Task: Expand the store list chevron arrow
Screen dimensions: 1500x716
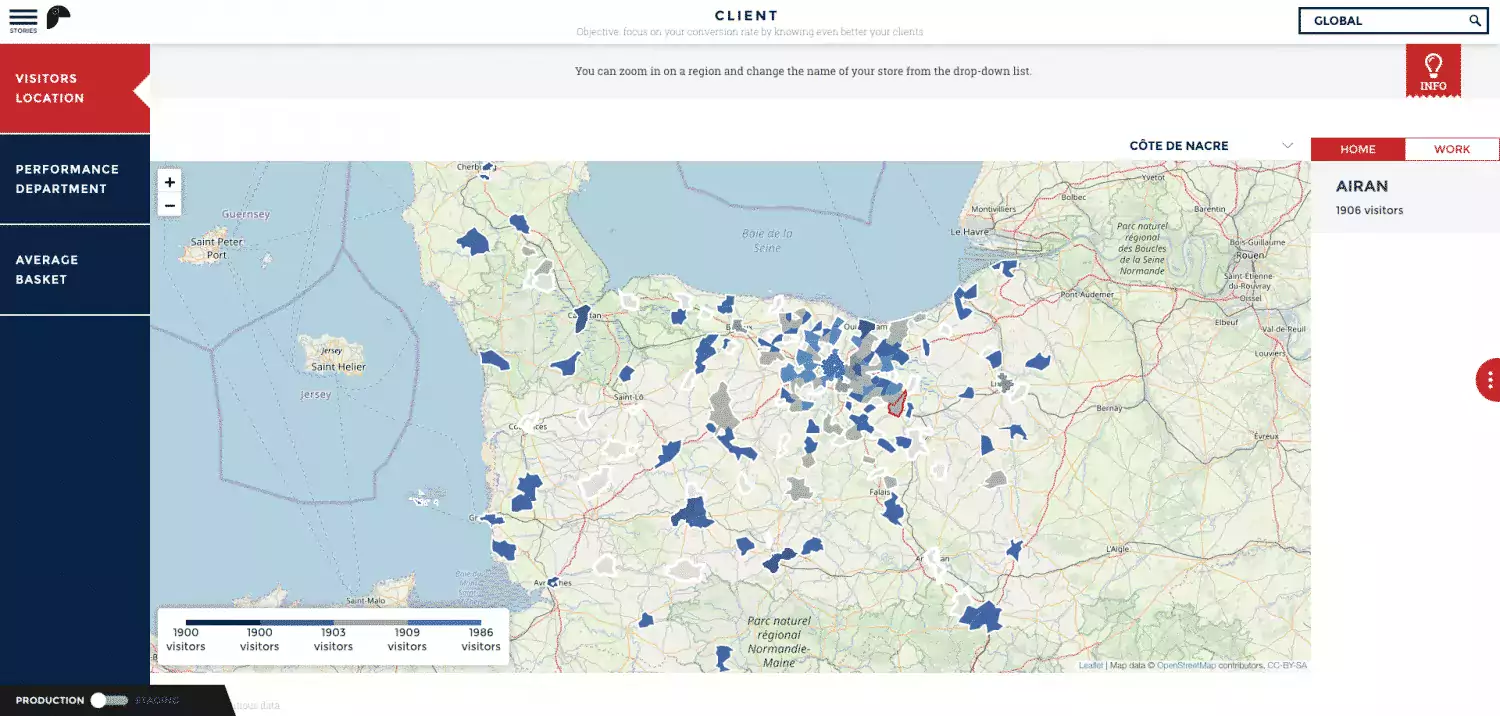Action: (1288, 146)
